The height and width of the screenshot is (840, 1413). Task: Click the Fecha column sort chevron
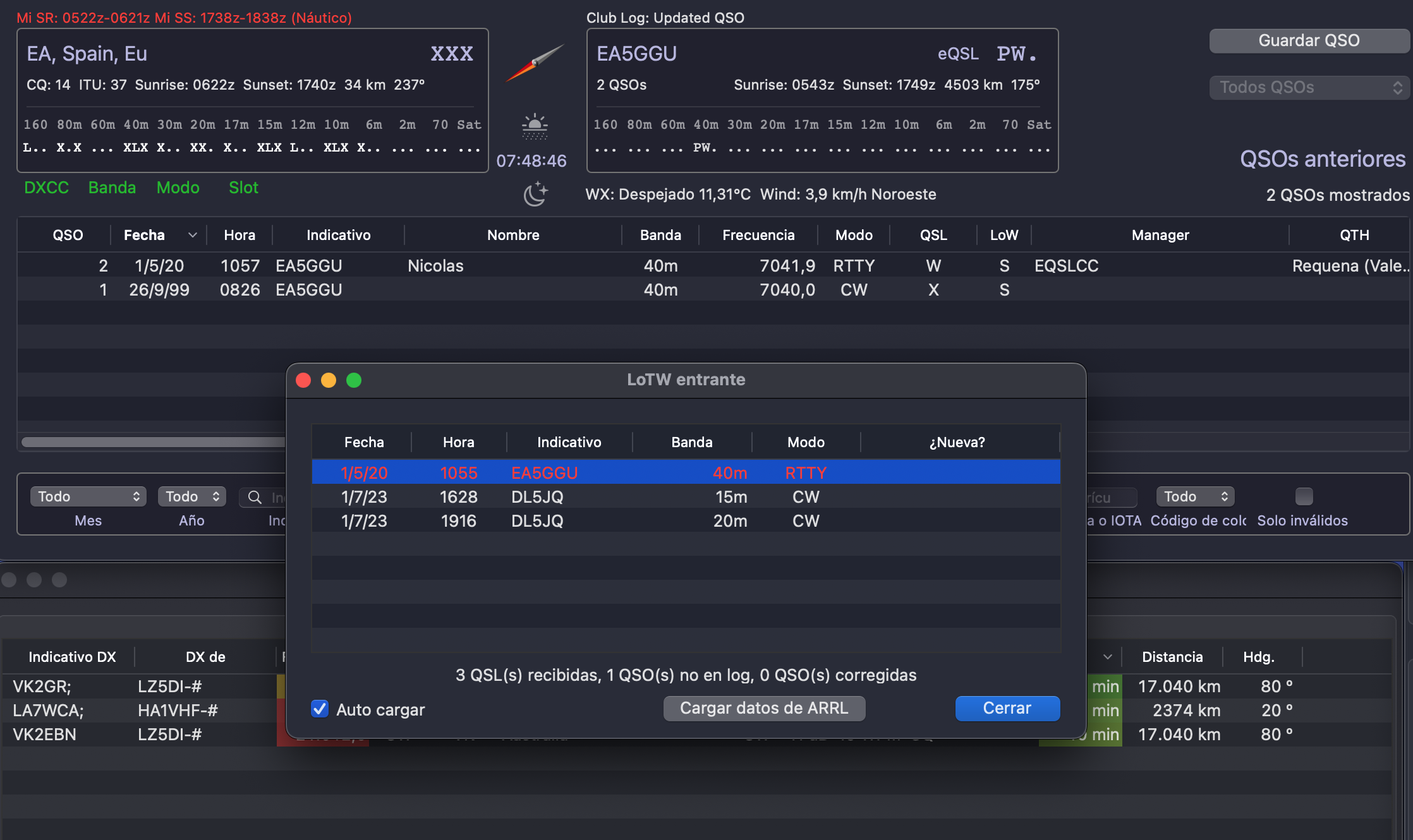[x=193, y=235]
